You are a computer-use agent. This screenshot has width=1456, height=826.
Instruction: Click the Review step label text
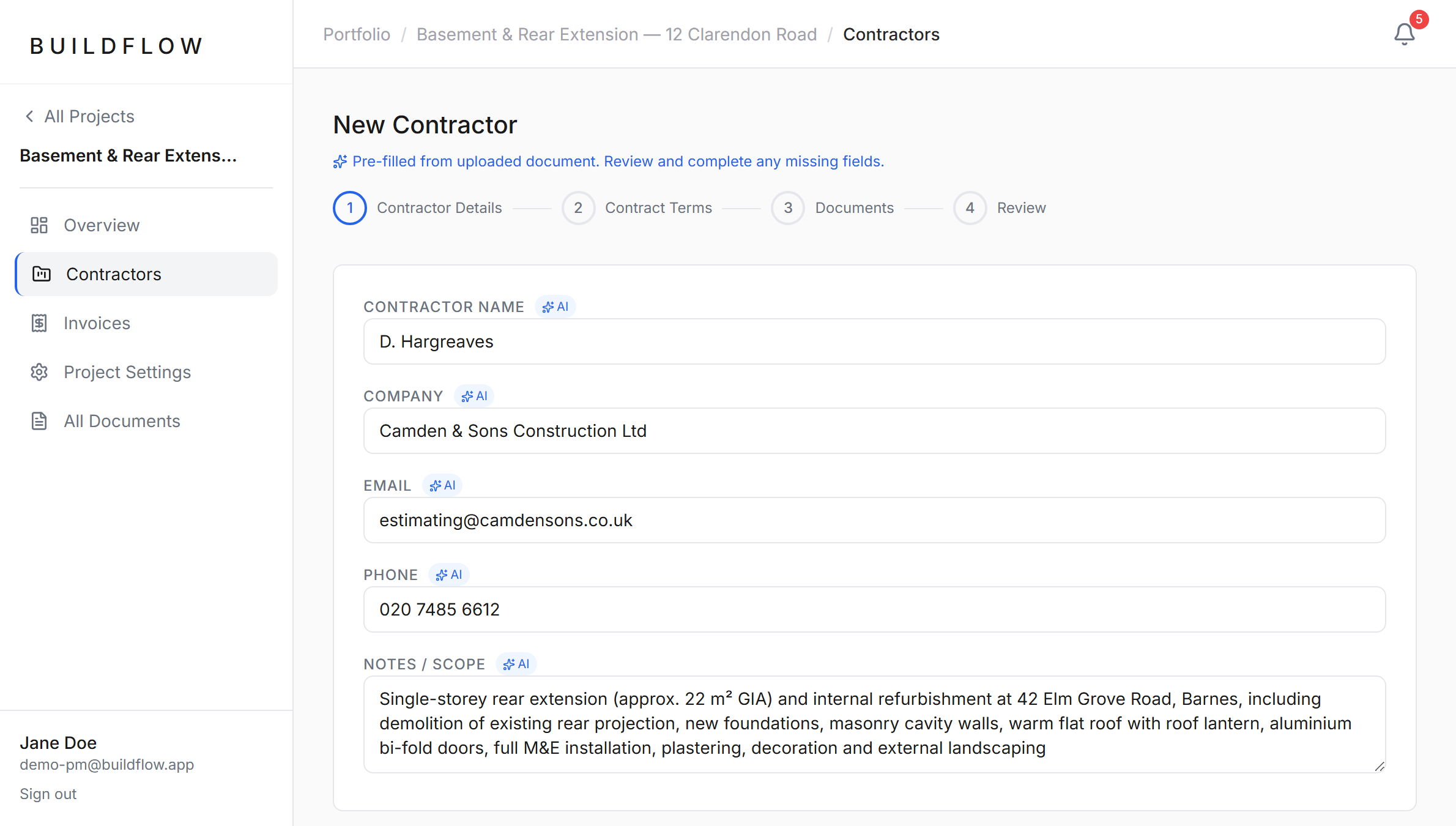coord(1021,208)
